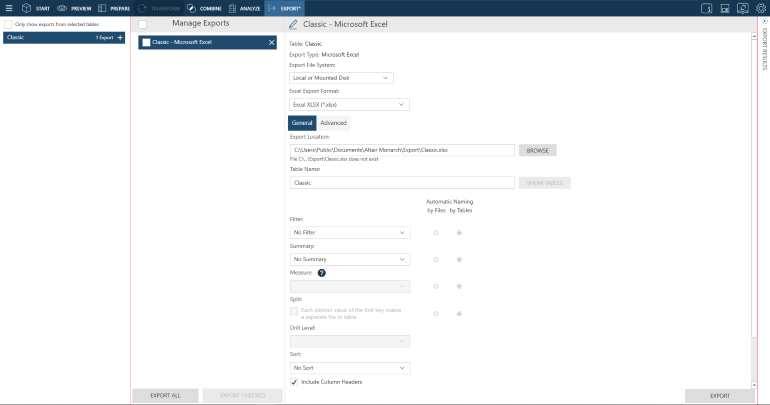
Task: Open the Combine stage
Action: pyautogui.click(x=205, y=8)
